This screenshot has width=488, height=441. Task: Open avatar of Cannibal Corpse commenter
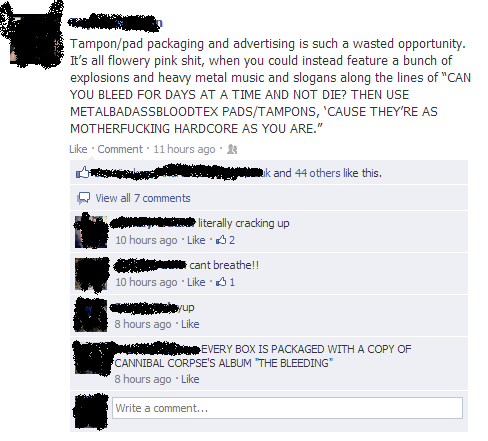pyautogui.click(x=91, y=357)
